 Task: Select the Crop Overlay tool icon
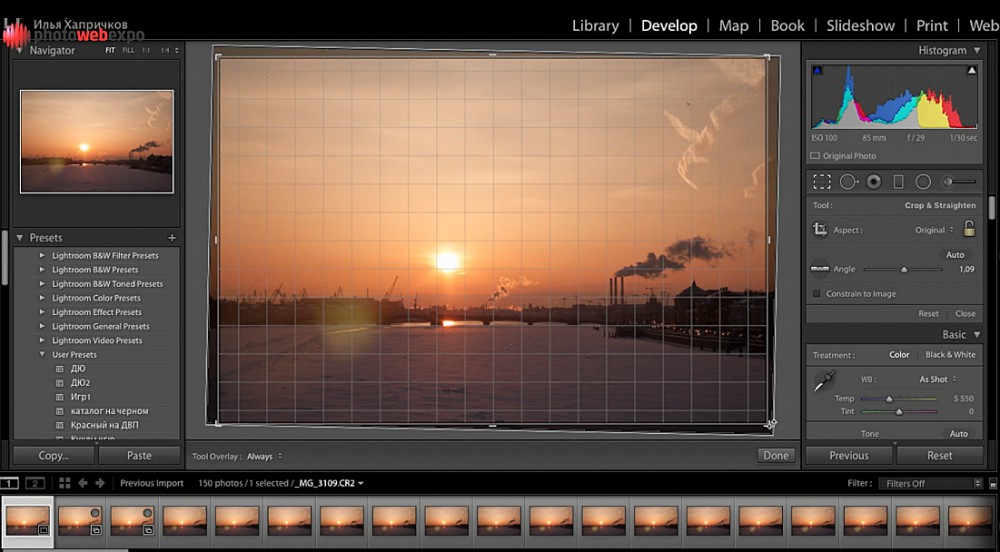822,182
